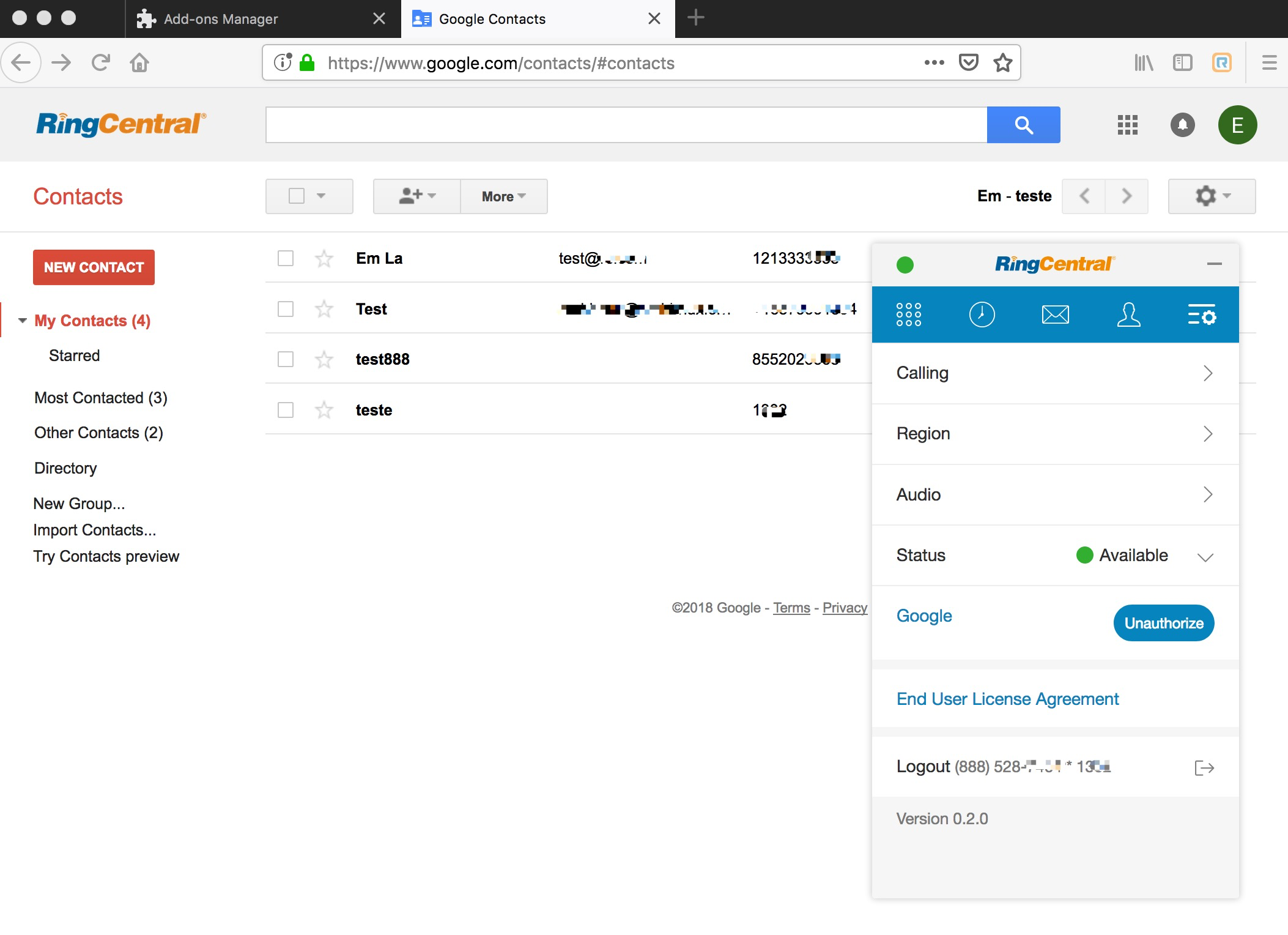This screenshot has height=935, width=1288.
Task: Star the Em La contact
Action: (x=324, y=259)
